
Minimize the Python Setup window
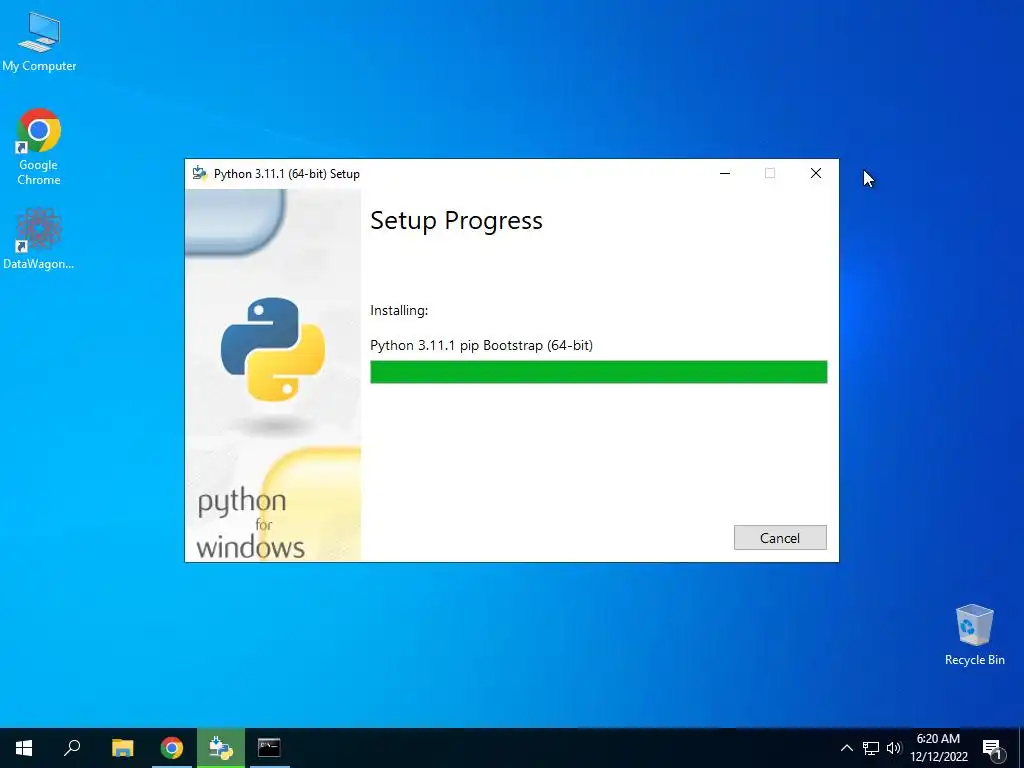pos(725,173)
